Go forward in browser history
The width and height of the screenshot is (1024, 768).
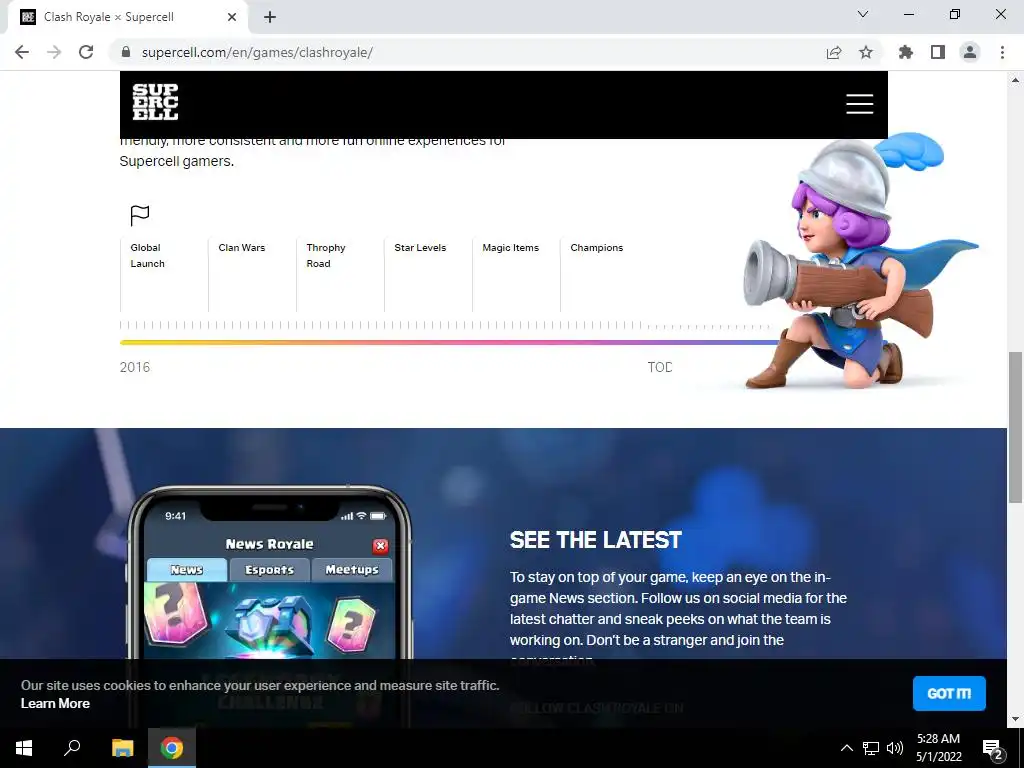[x=54, y=52]
